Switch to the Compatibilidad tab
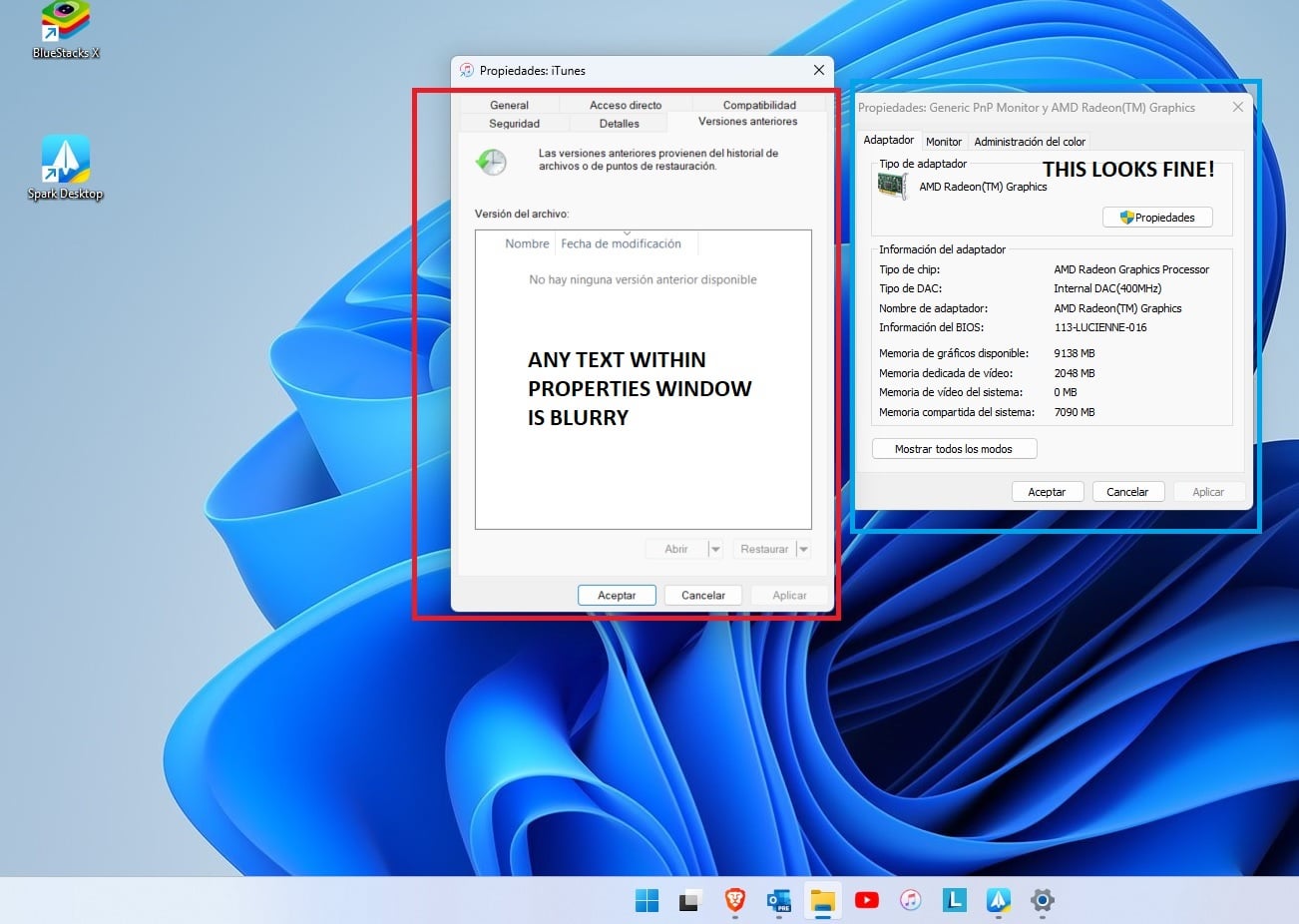The image size is (1299, 924). click(x=759, y=105)
